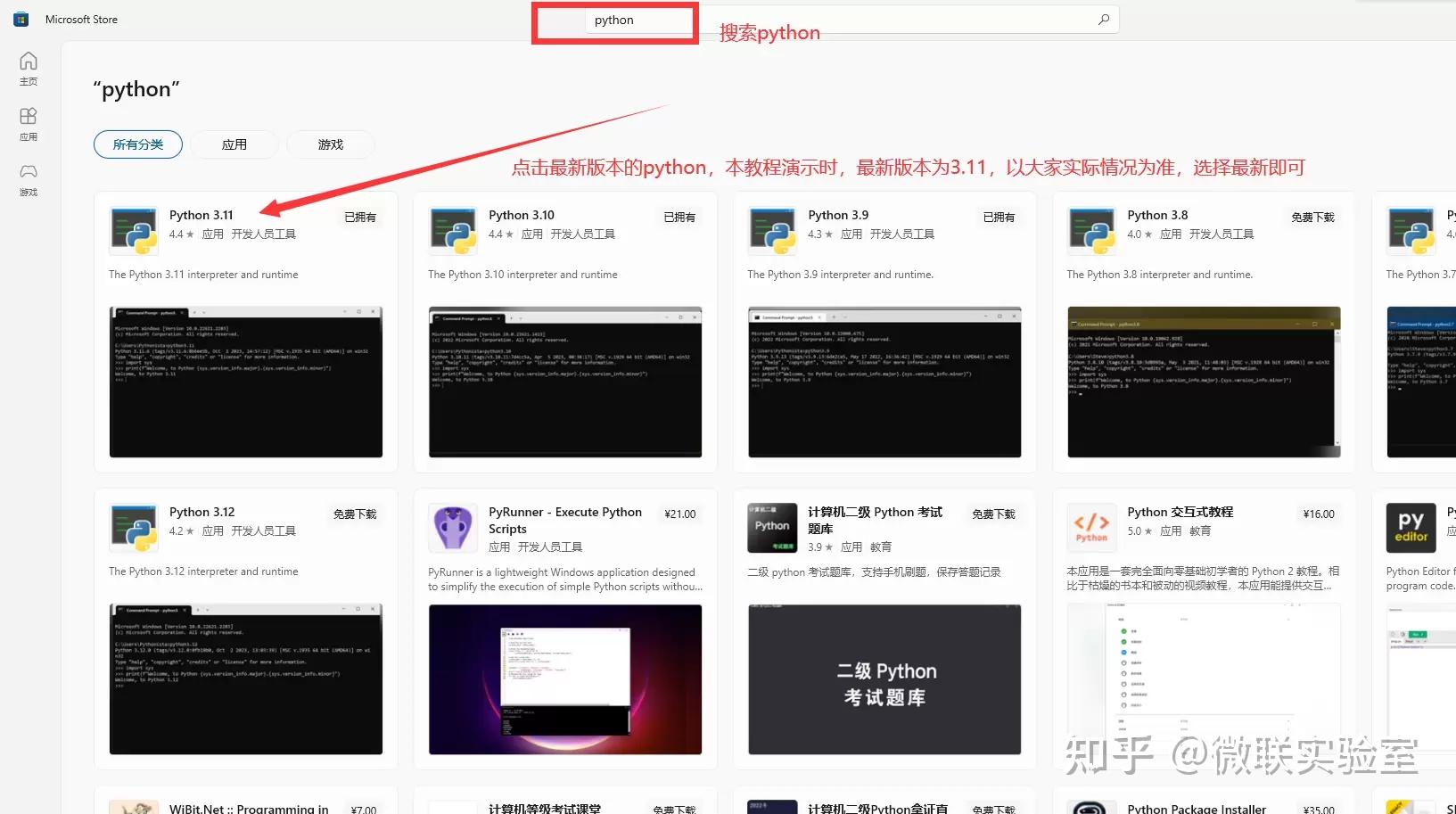Click the 二级 python 考试题库 description text
This screenshot has width=1456, height=814.
tap(874, 571)
